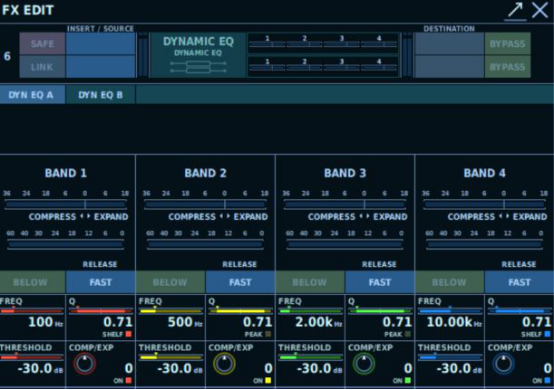
Task: Toggle Band 3 green ON indicator
Action: [x=408, y=380]
